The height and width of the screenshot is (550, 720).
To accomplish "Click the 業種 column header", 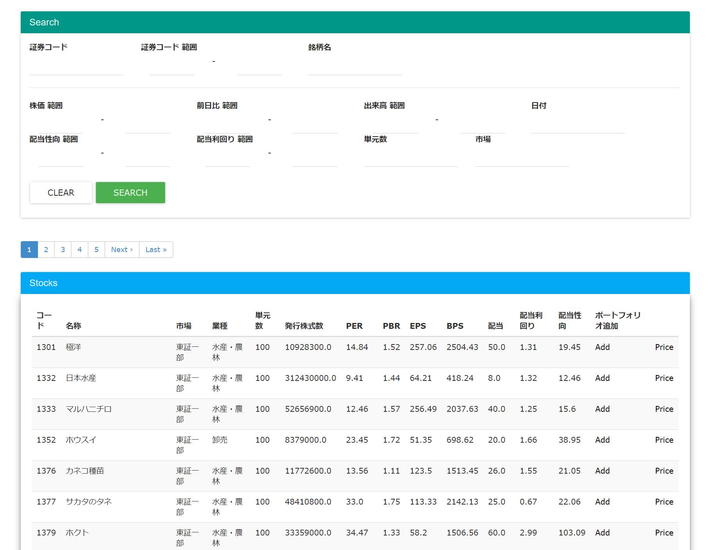I will [219, 326].
